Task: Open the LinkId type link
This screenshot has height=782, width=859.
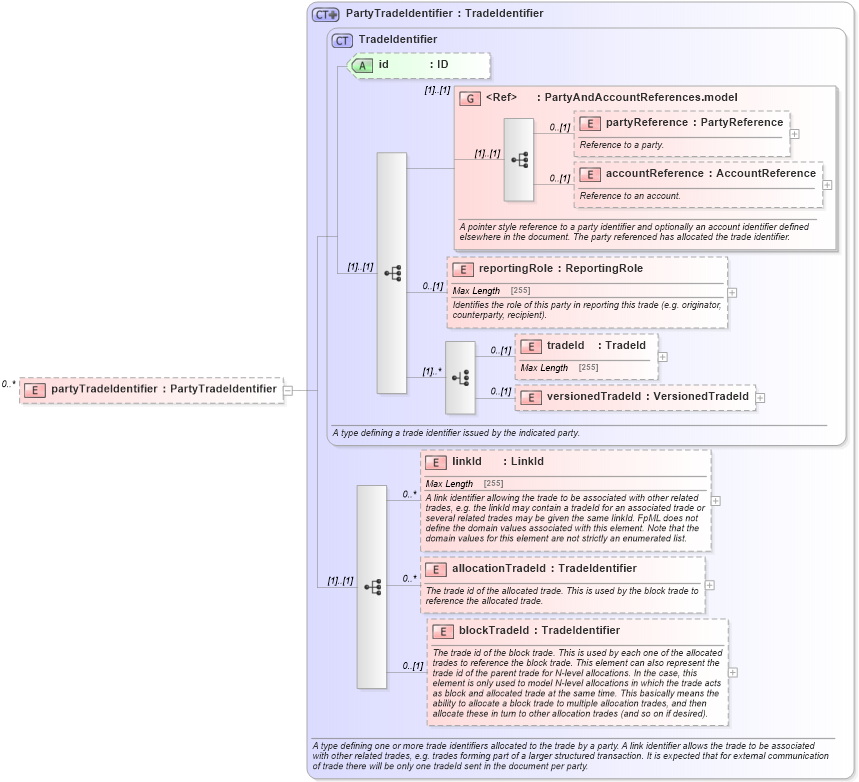Action: [527, 461]
